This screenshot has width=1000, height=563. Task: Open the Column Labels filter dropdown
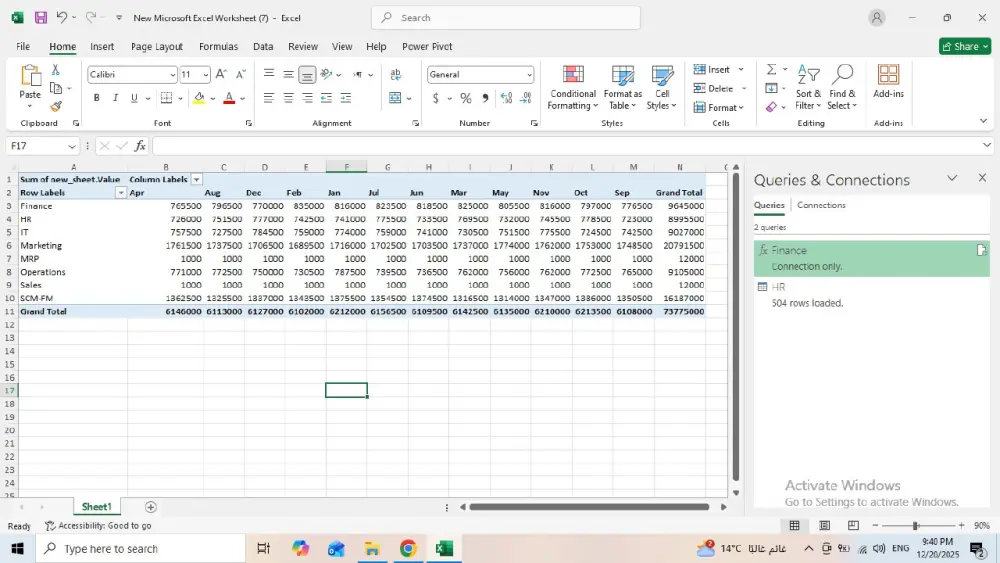point(197,179)
